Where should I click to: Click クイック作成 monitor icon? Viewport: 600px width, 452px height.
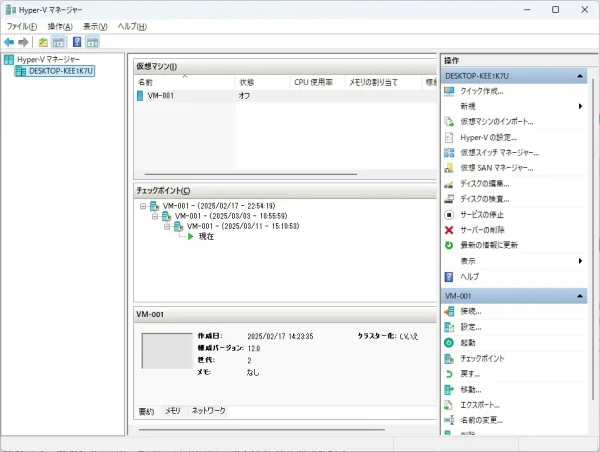[x=449, y=91]
